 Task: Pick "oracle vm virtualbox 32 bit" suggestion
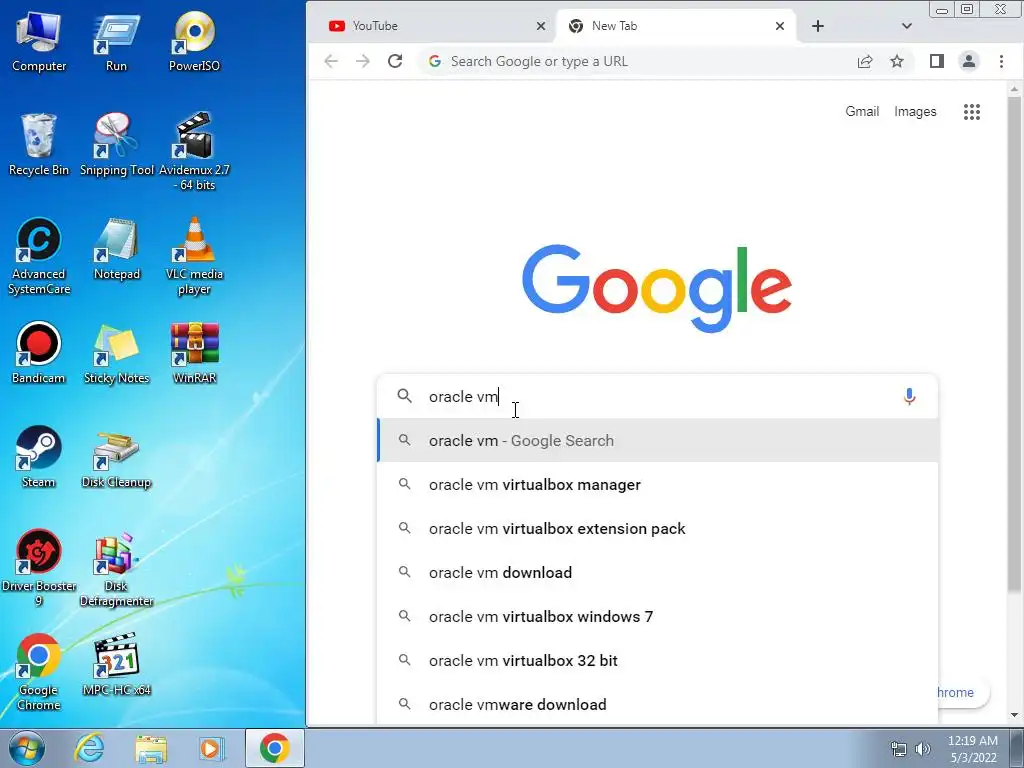(658, 661)
